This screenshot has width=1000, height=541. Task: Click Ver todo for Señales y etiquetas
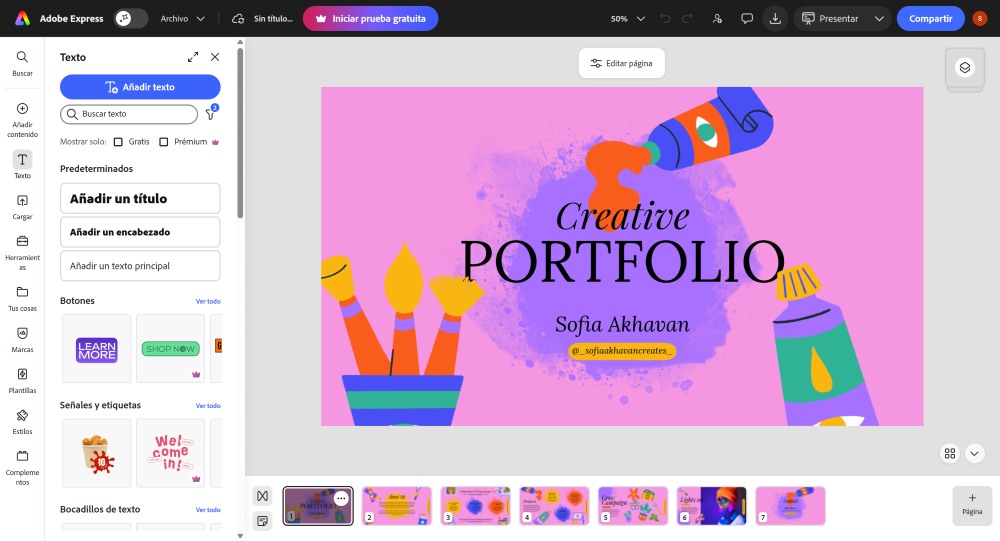pos(208,406)
